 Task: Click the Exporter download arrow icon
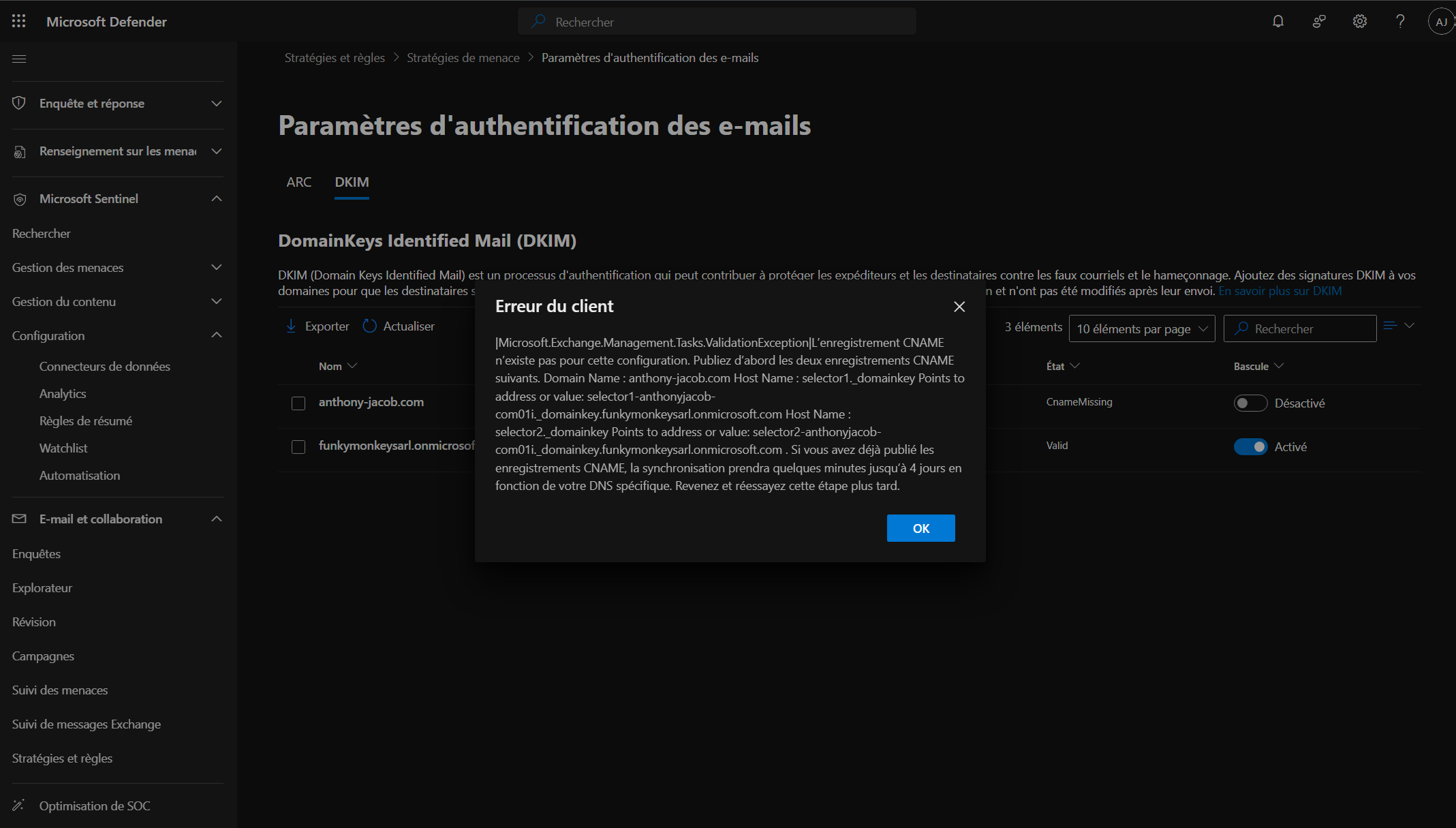tap(291, 326)
